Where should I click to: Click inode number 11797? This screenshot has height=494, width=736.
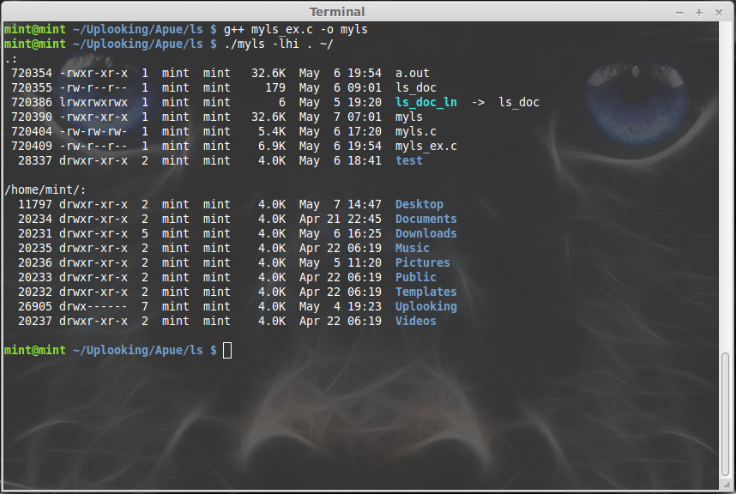click(35, 204)
